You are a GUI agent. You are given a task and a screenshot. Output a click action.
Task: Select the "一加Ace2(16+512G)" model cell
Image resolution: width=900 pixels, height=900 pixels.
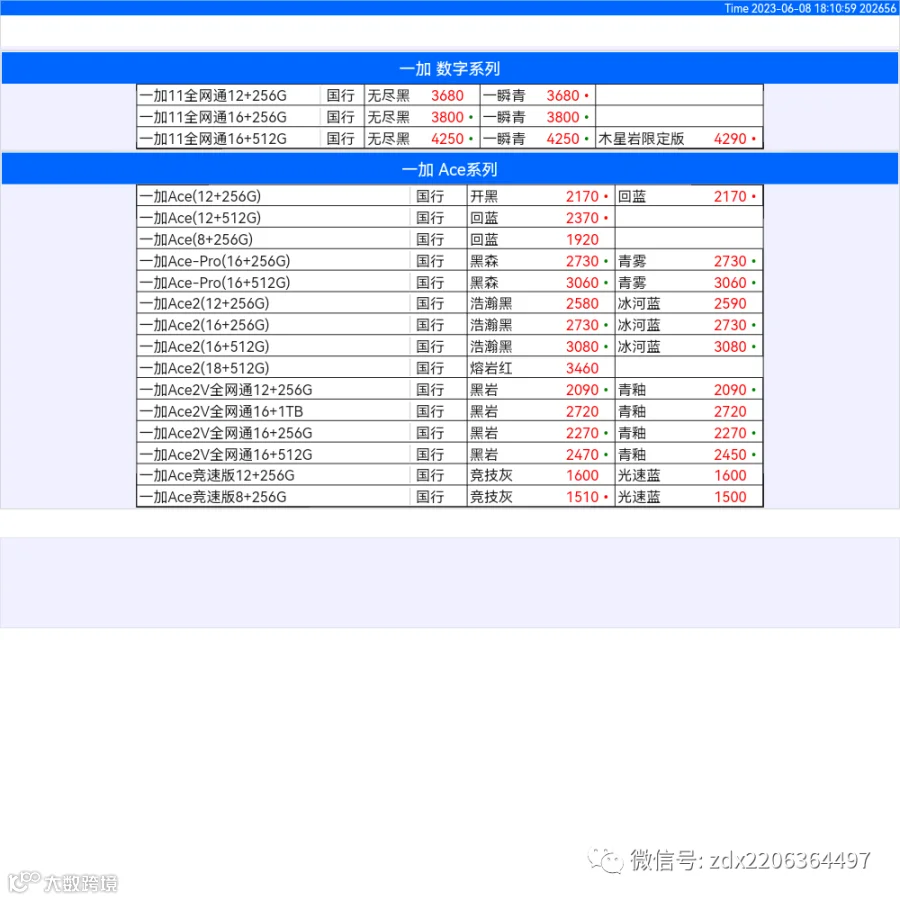click(273, 347)
